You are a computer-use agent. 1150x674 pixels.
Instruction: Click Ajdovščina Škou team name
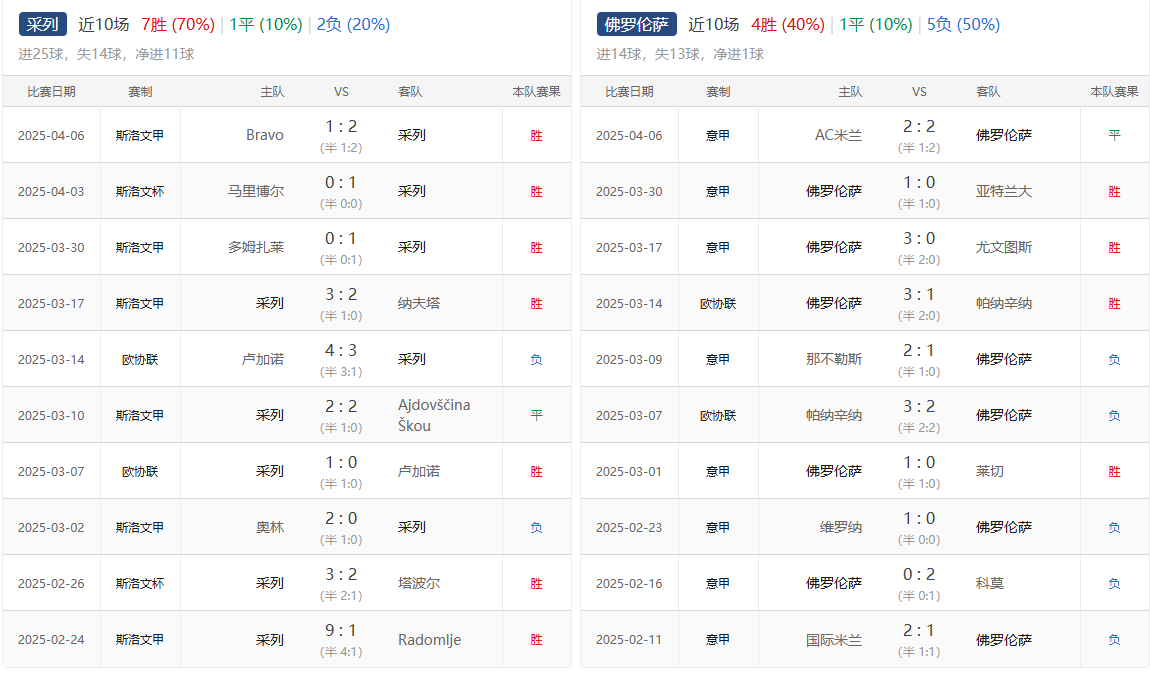[x=434, y=415]
